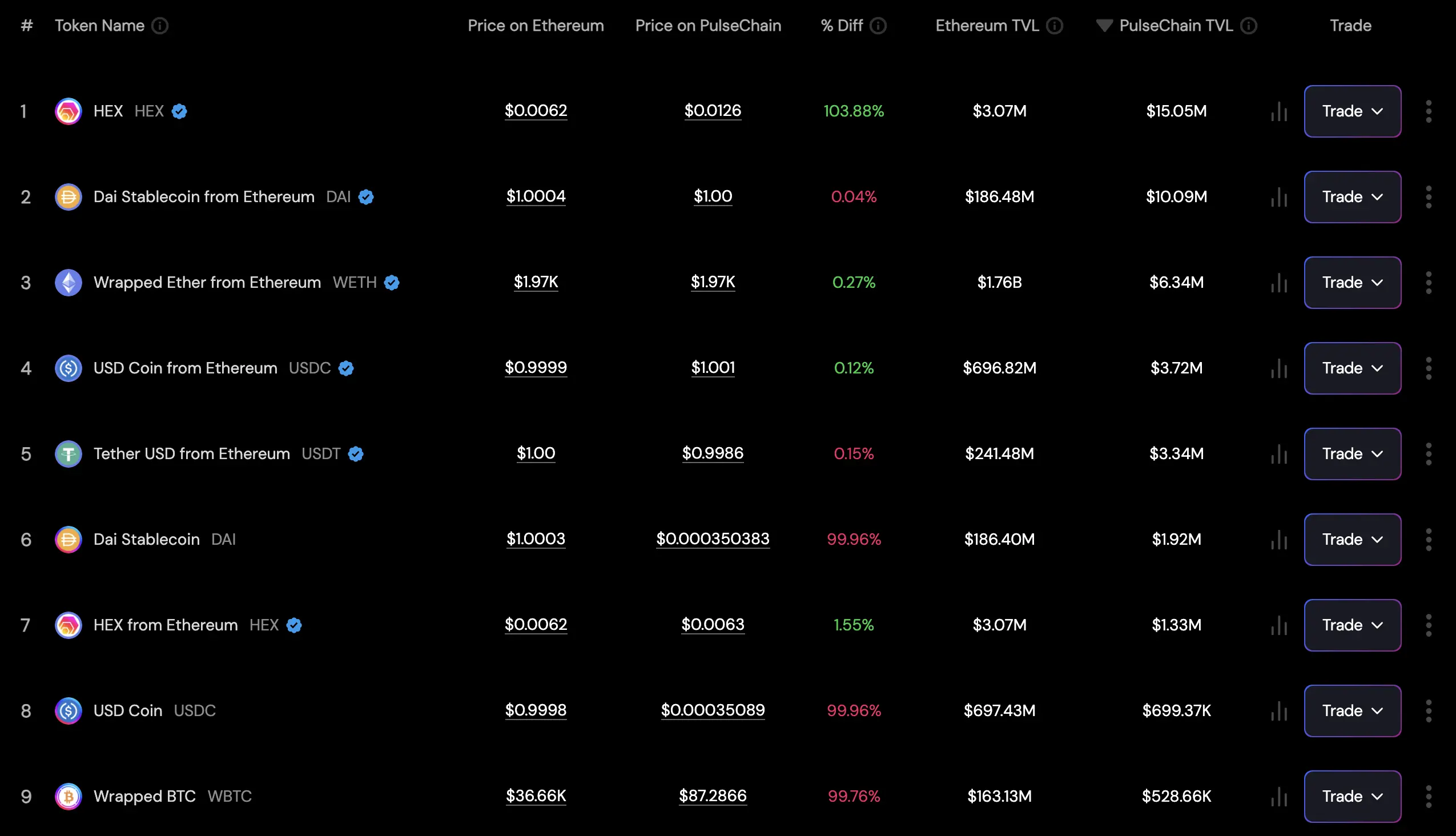
Task: Expand the Trade dropdown for Wrapped BTC
Action: tap(1352, 797)
